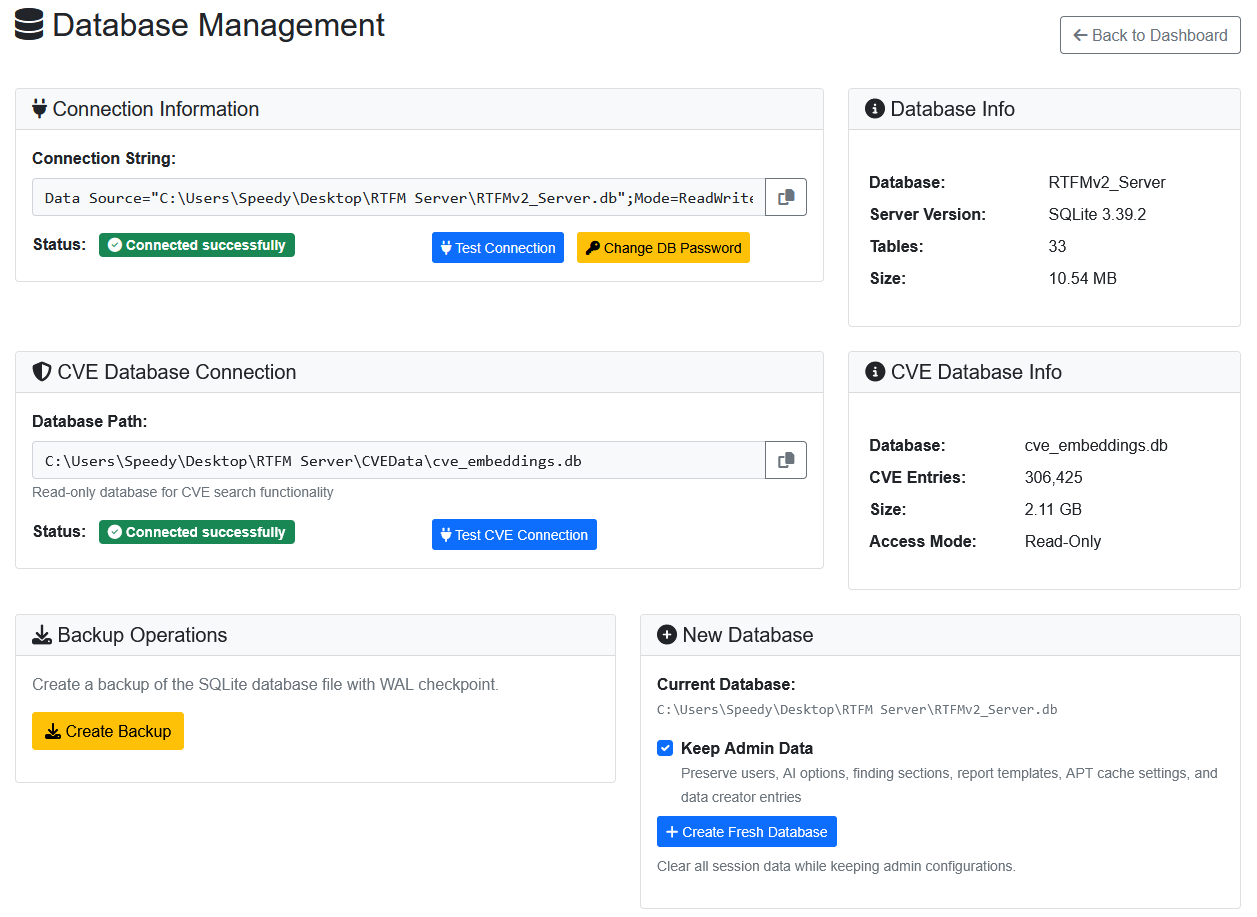Copy the CVE database path
The height and width of the screenshot is (917, 1257).
tap(786, 460)
